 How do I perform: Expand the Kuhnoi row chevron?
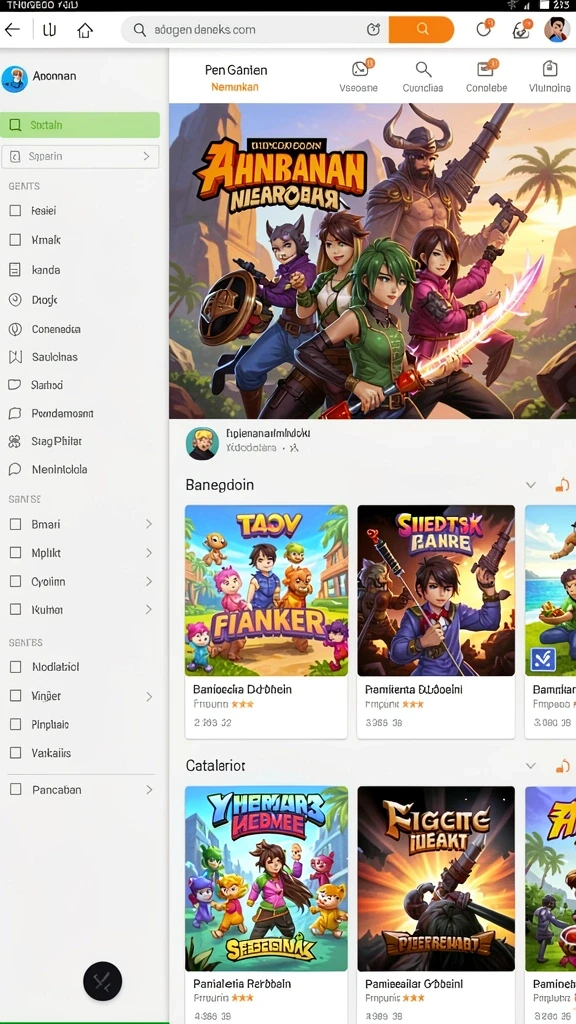click(149, 609)
